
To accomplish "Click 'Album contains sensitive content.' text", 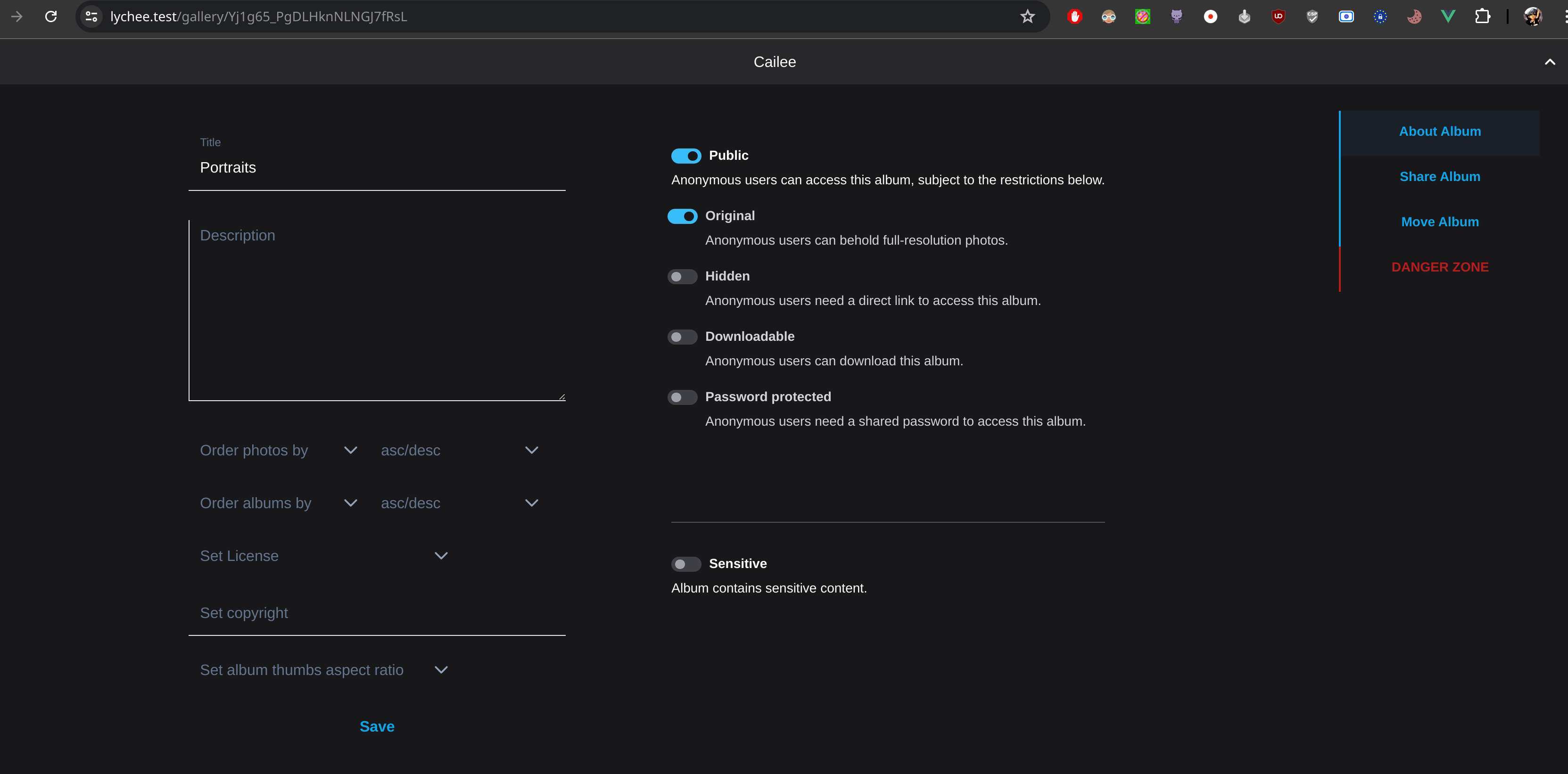I will point(769,588).
